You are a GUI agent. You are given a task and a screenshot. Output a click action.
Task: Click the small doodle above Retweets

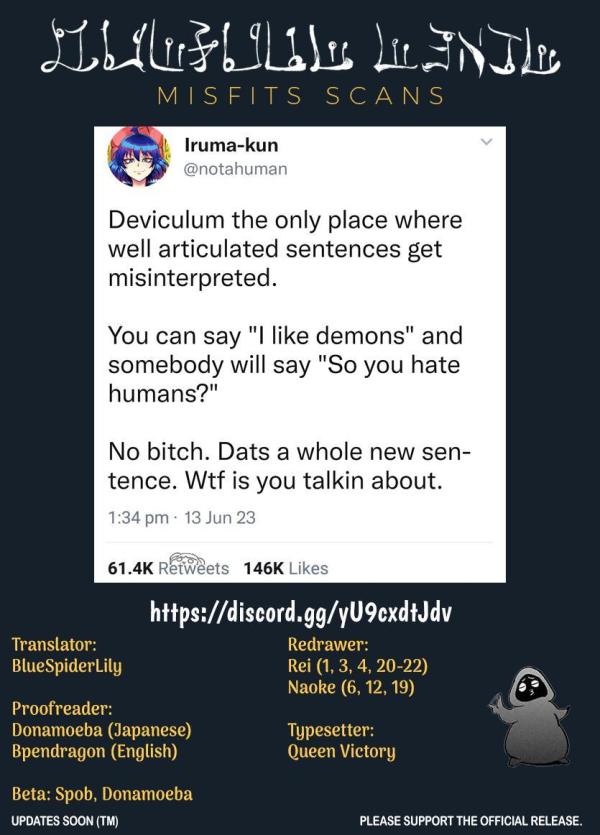pos(186,559)
